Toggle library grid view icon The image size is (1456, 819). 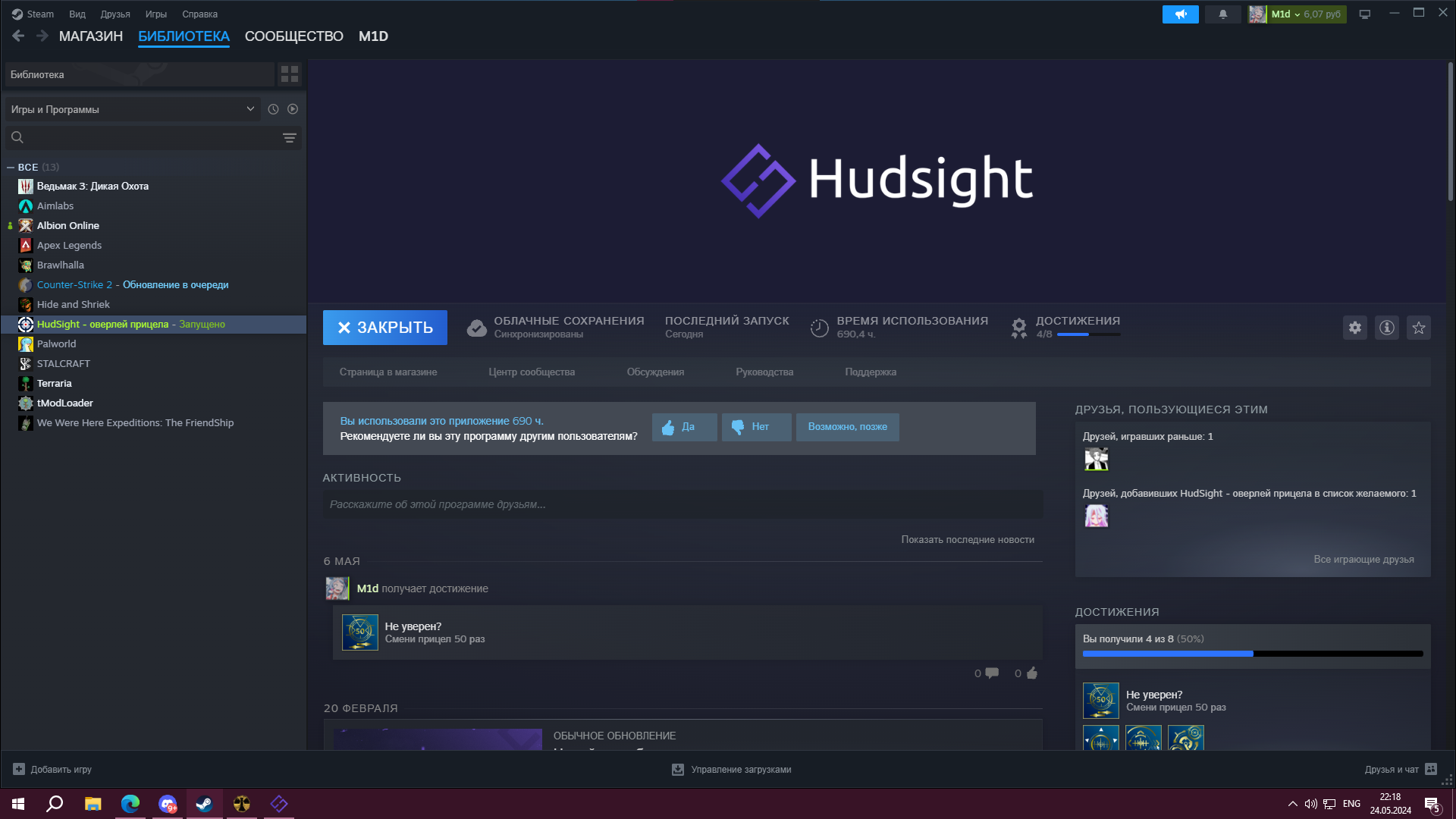pos(290,74)
